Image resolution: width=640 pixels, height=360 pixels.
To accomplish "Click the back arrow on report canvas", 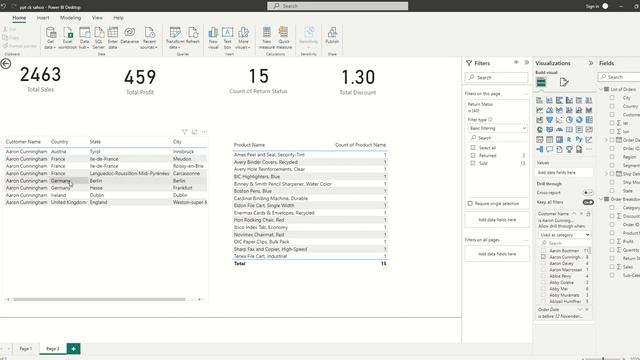I will click(x=6, y=64).
